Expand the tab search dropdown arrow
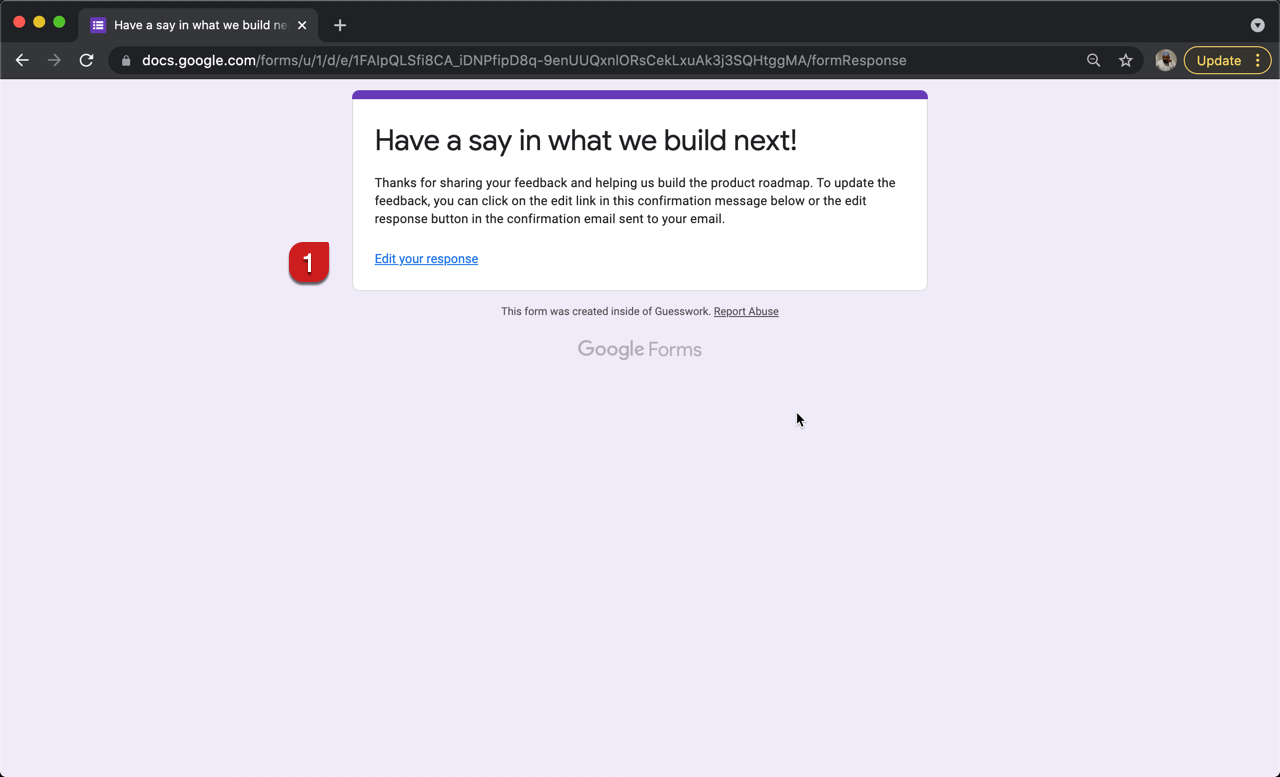 (1257, 25)
